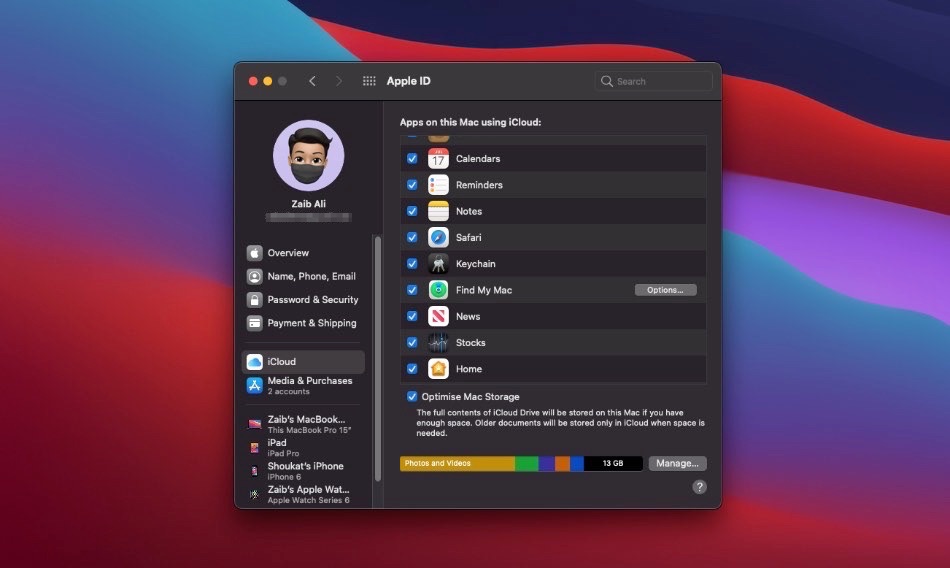Click Photos and Videos storage segment
The height and width of the screenshot is (568, 950).
tap(457, 463)
